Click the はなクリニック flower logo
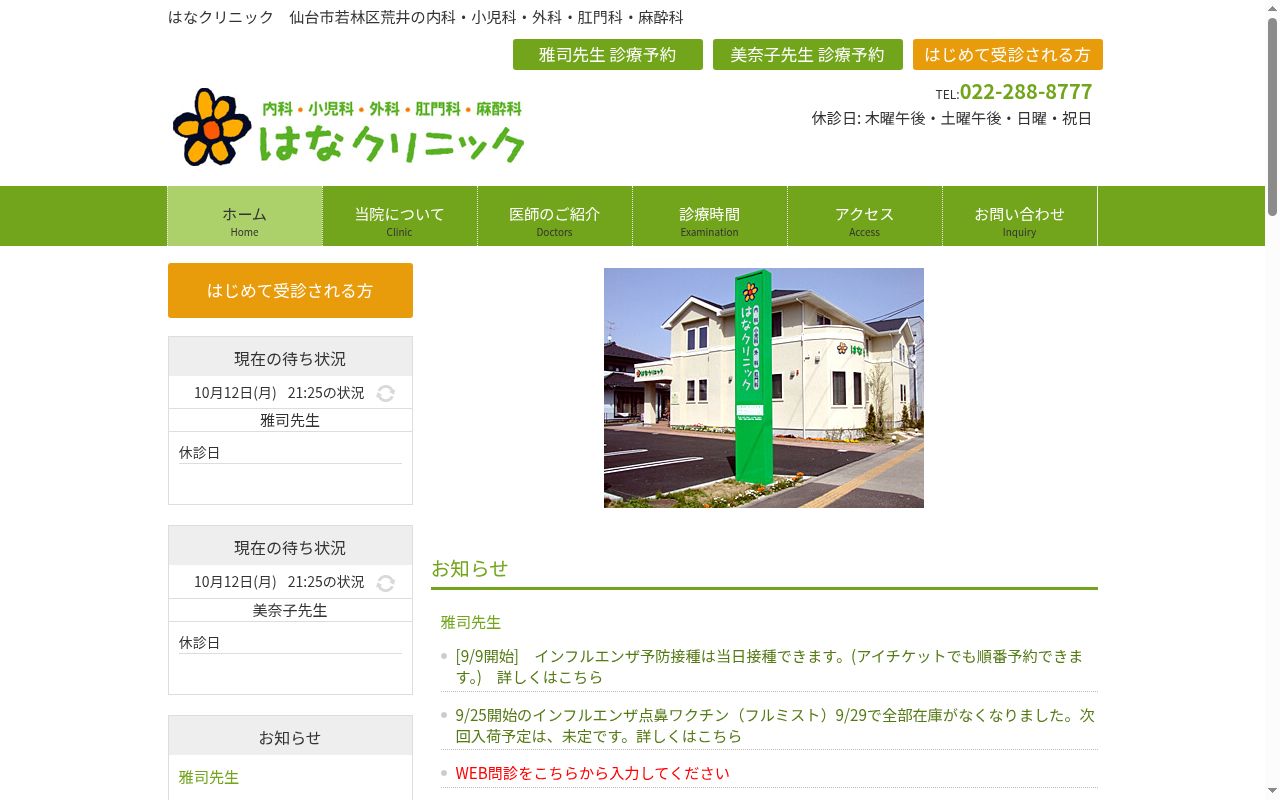This screenshot has height=800, width=1280. [349, 127]
